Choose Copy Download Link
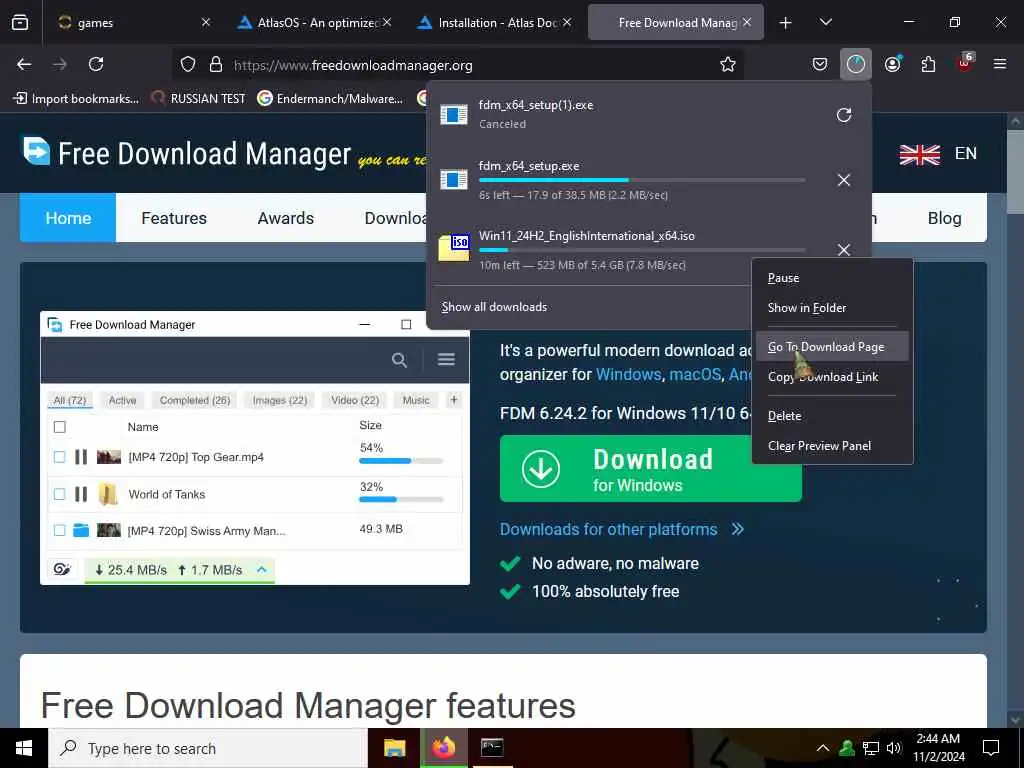 pos(832,377)
